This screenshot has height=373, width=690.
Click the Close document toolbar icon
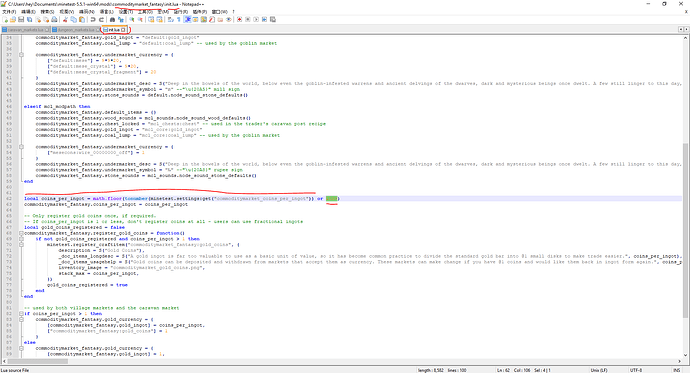(38, 20)
